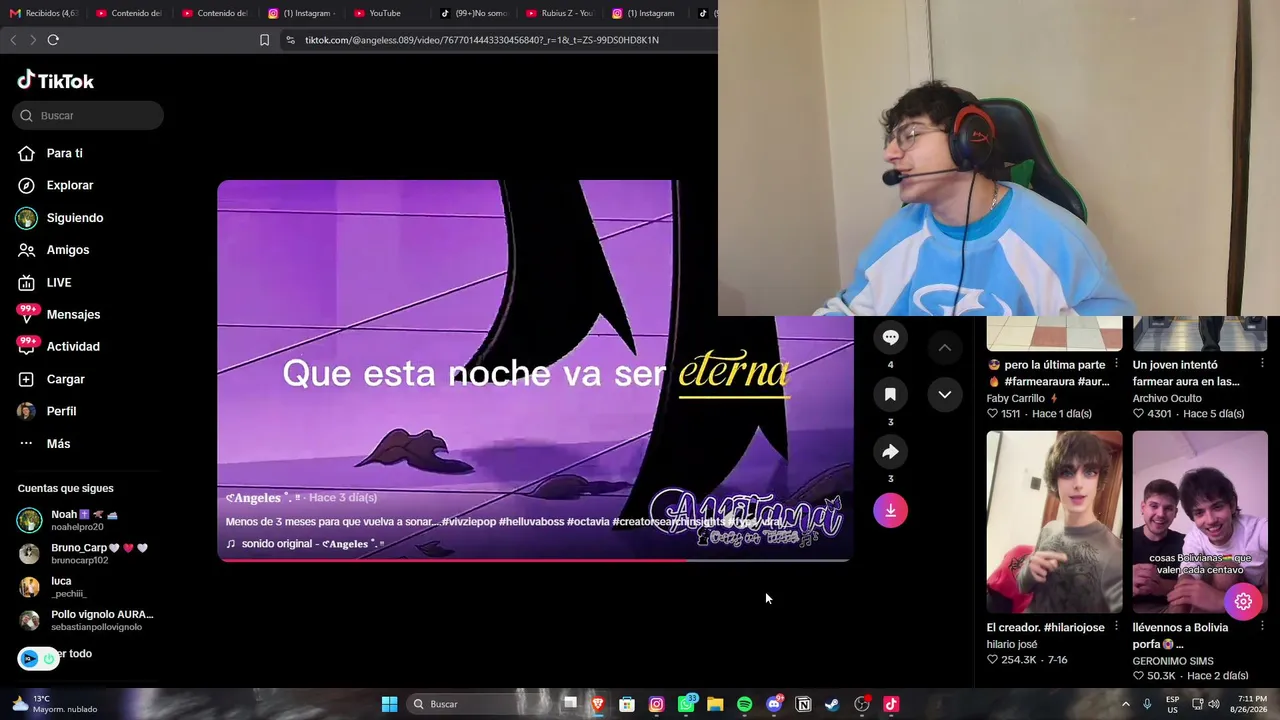Open the Windows Start menu
Image resolution: width=1280 pixels, height=720 pixels.
389,704
